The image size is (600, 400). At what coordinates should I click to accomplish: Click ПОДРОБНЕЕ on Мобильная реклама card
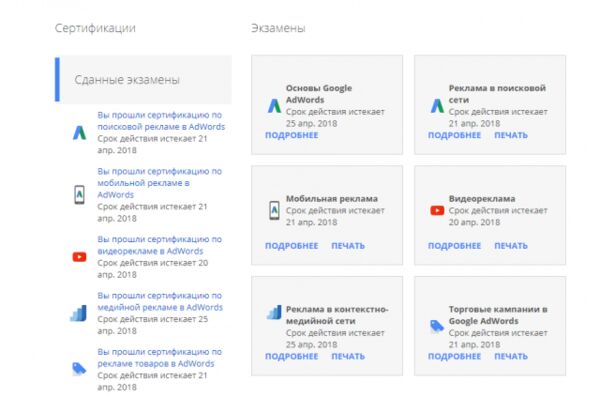click(x=292, y=246)
